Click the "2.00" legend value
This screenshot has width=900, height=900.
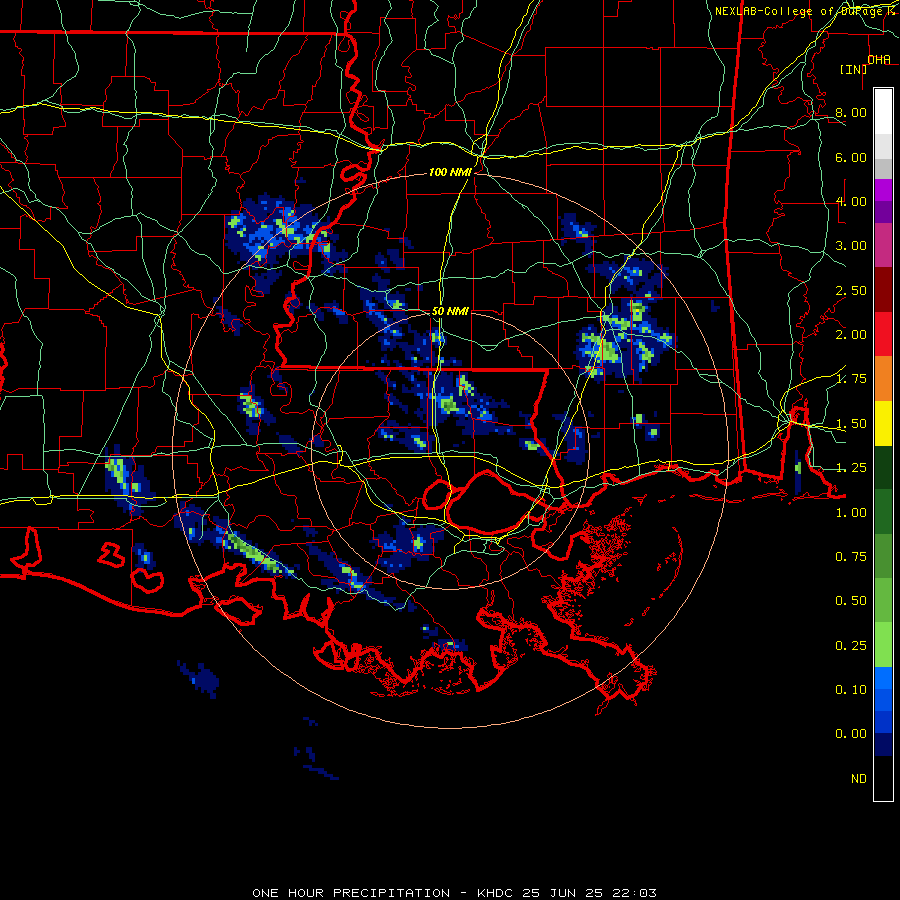tap(851, 335)
